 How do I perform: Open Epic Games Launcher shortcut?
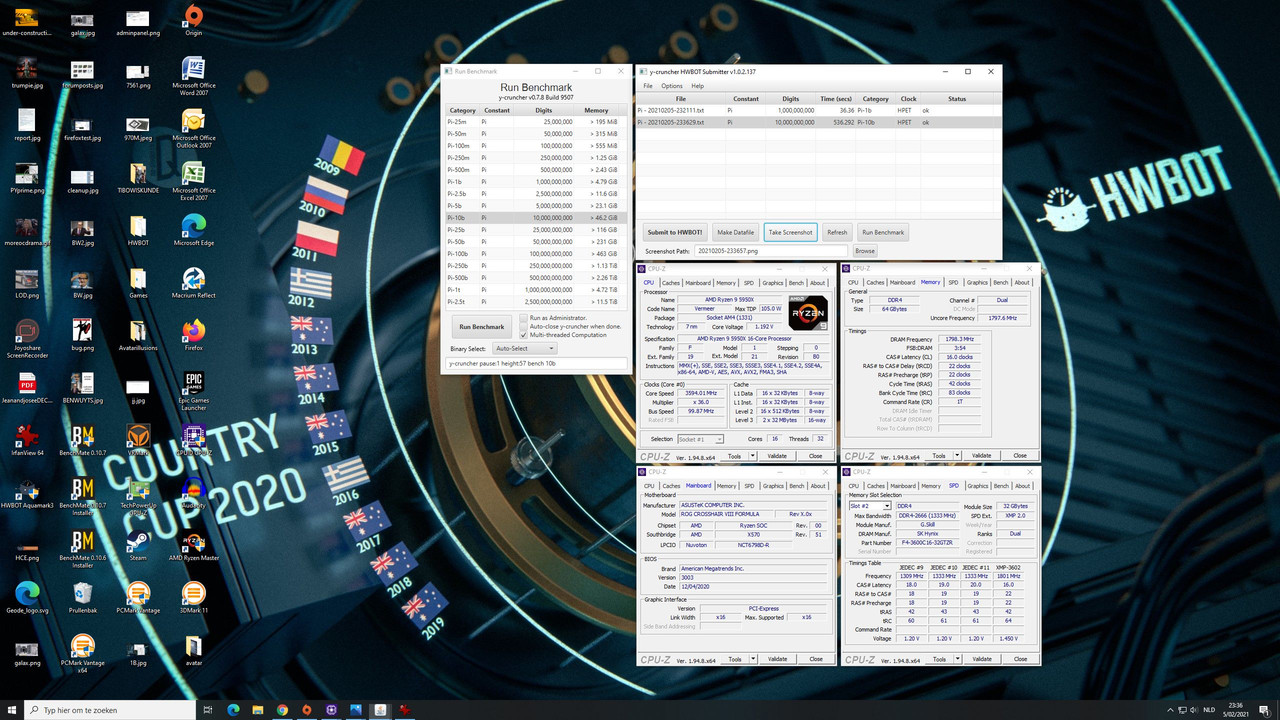pos(194,391)
